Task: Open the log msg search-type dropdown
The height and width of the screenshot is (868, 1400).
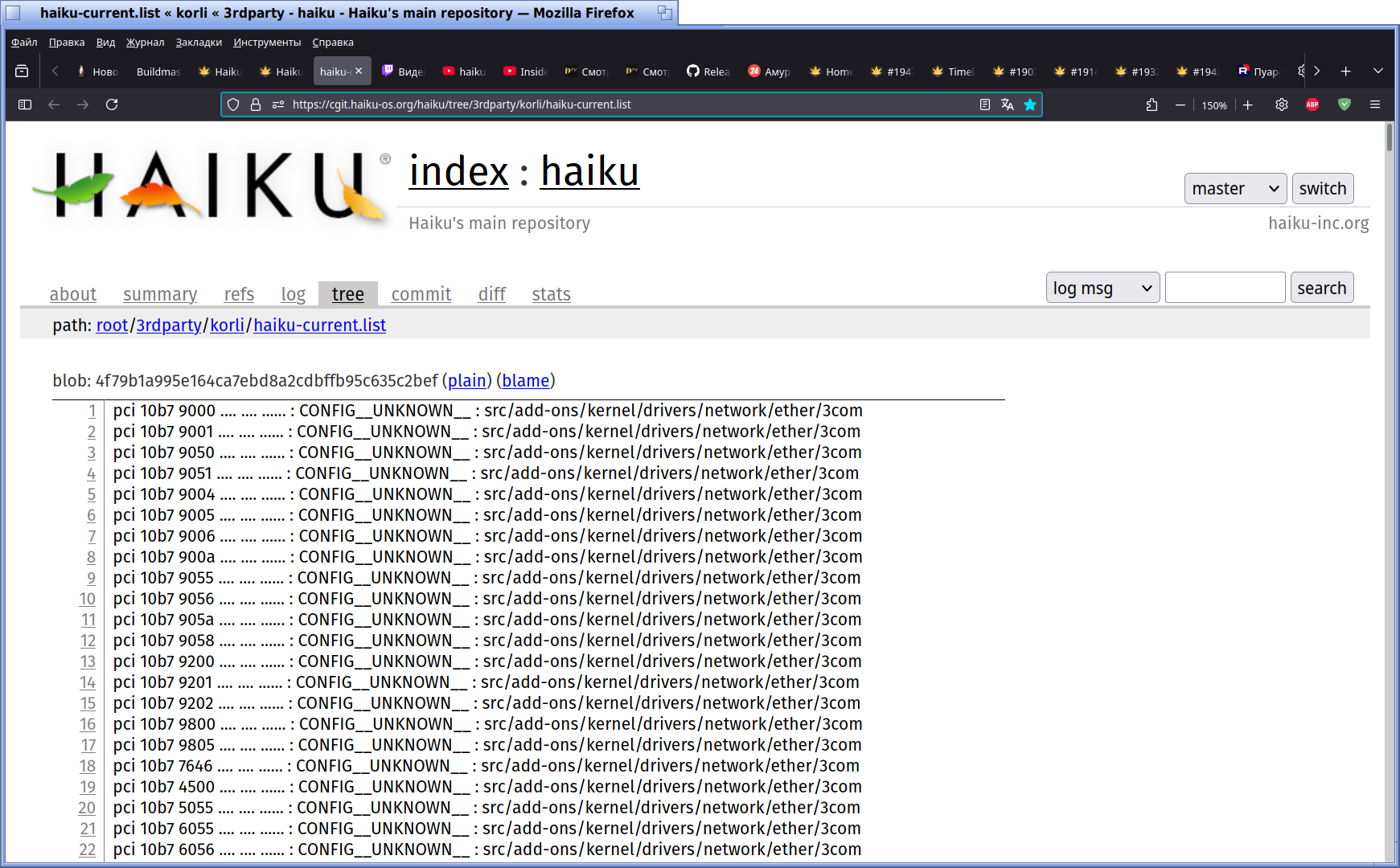Action: pyautogui.click(x=1102, y=288)
